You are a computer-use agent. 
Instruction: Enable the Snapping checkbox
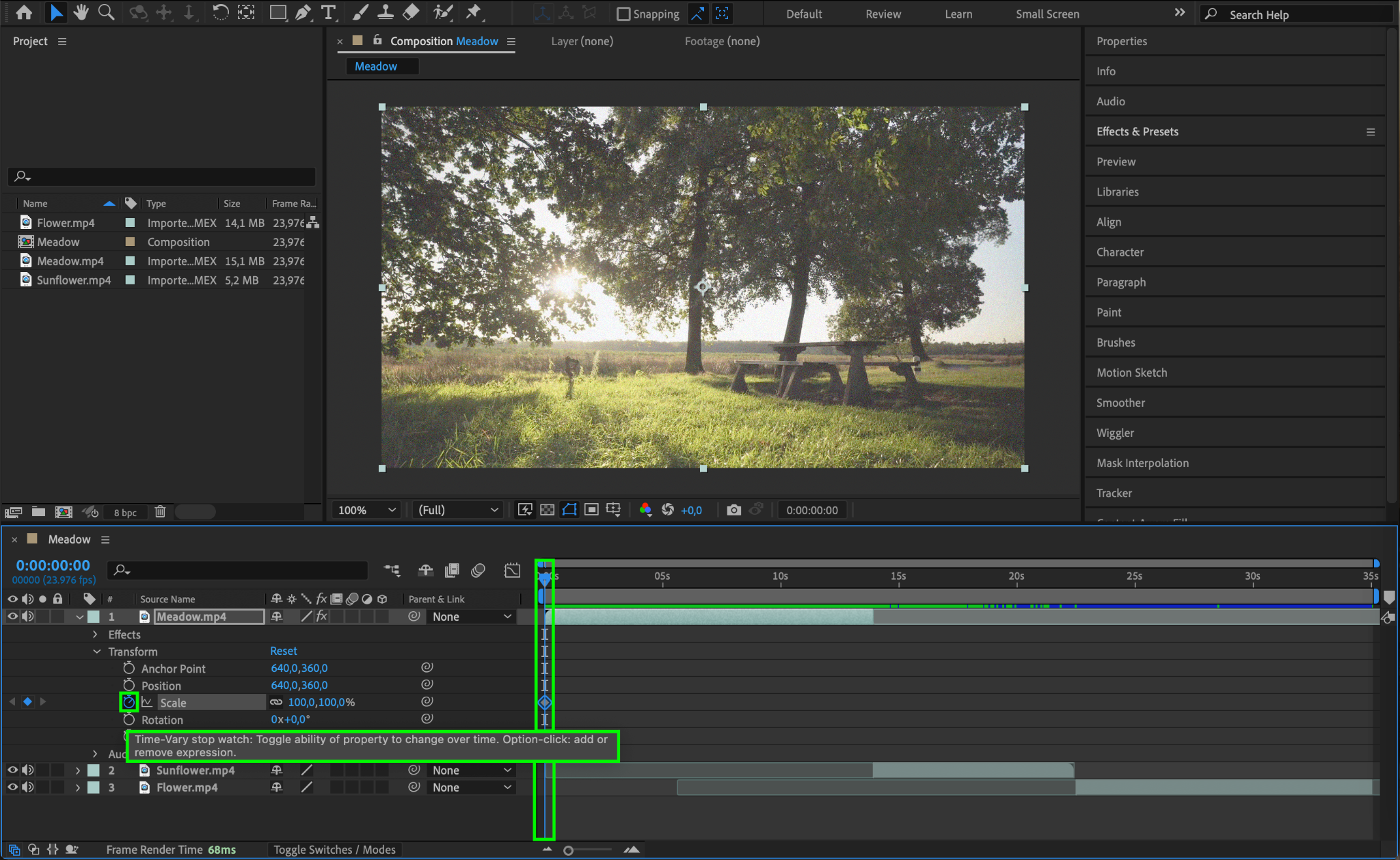coord(623,14)
